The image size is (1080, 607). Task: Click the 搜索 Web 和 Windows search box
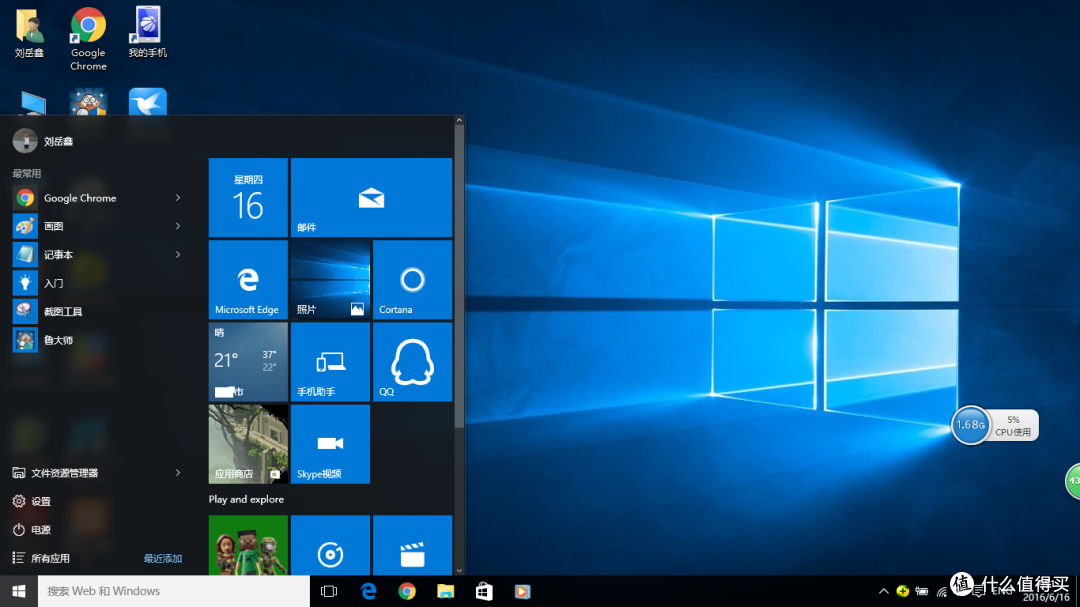(174, 591)
